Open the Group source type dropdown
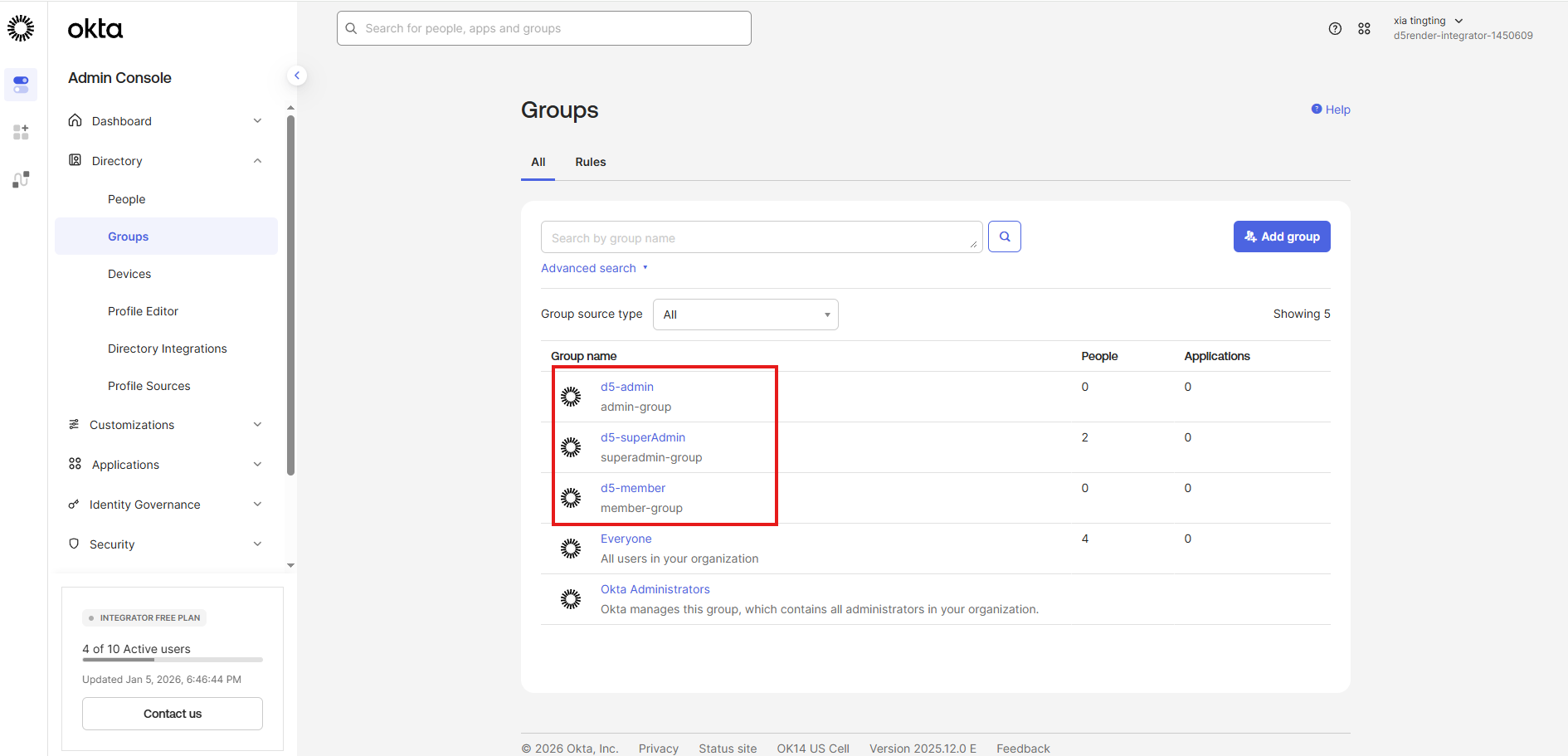This screenshot has width=1568, height=756. coord(745,315)
